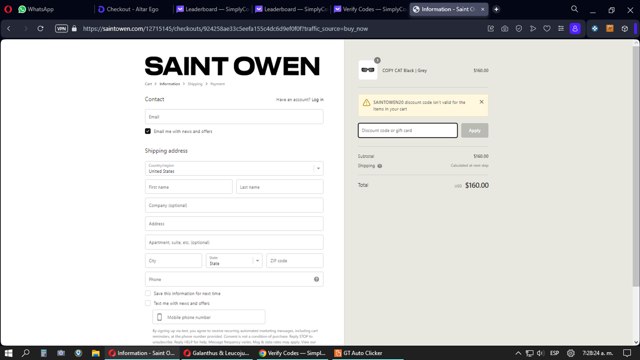
Task: Go back to previous page
Action: 9,29
